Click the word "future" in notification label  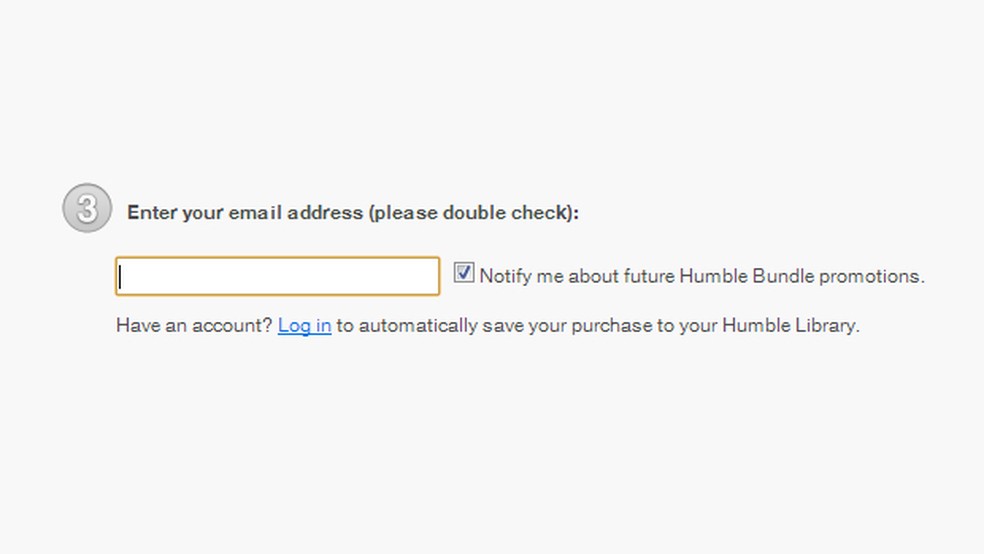[649, 276]
